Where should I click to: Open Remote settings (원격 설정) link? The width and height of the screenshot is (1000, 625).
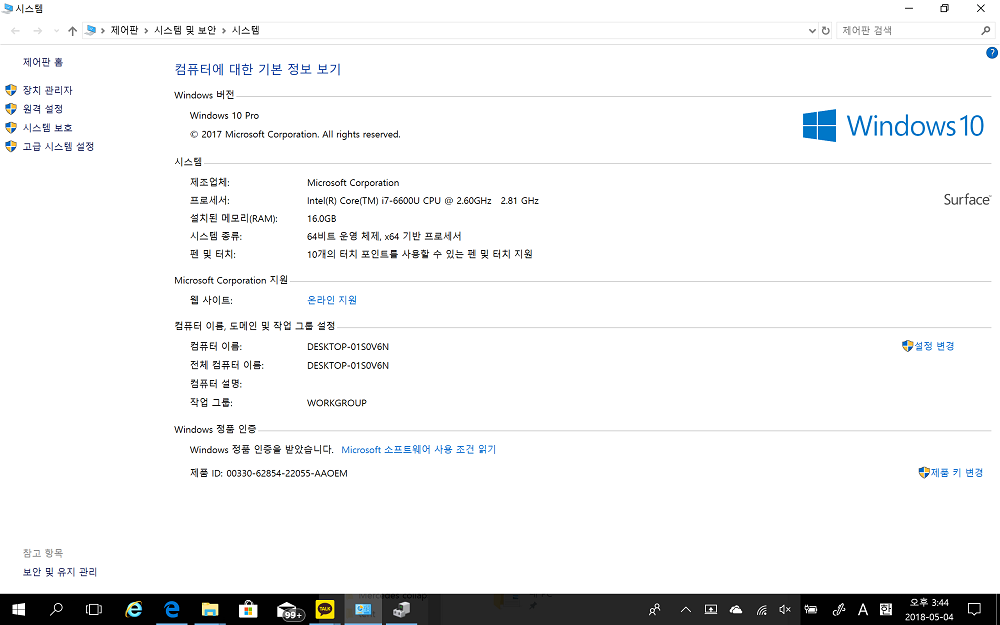[42, 109]
